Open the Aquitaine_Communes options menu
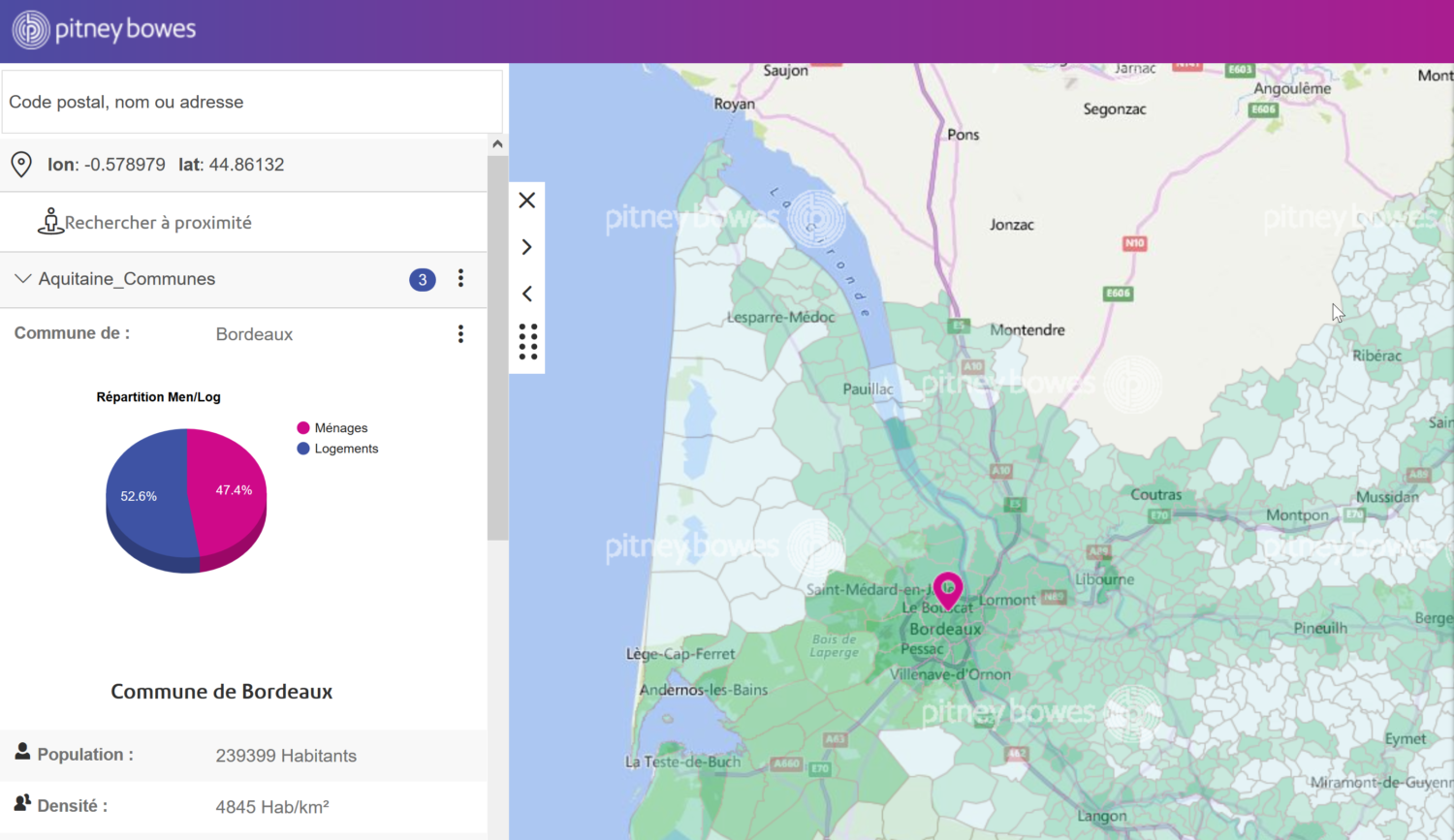The height and width of the screenshot is (840, 1454). coord(460,279)
